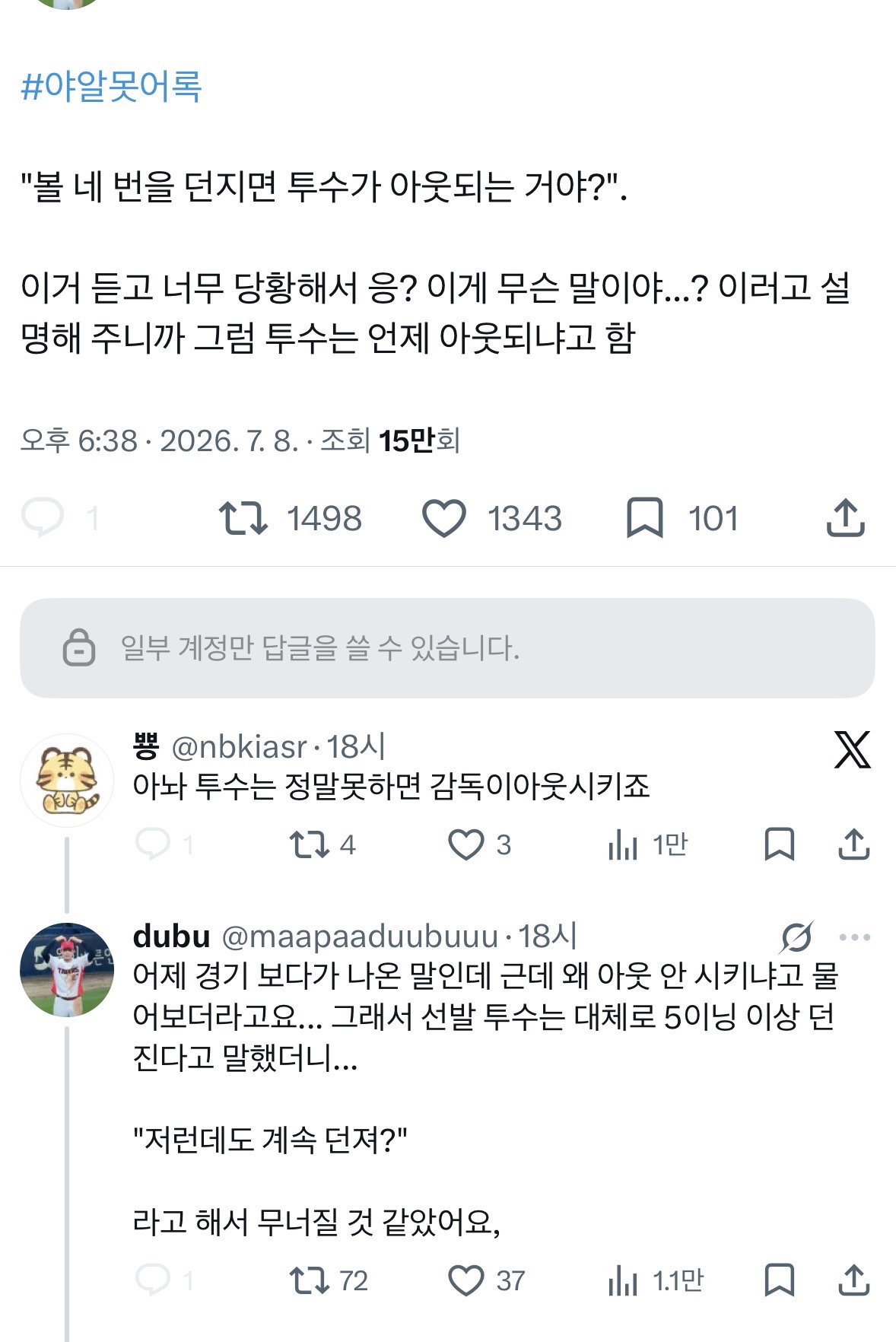This screenshot has width=896, height=1342.
Task: Tap the Grok icon on dubu's reply
Action: pos(796,937)
